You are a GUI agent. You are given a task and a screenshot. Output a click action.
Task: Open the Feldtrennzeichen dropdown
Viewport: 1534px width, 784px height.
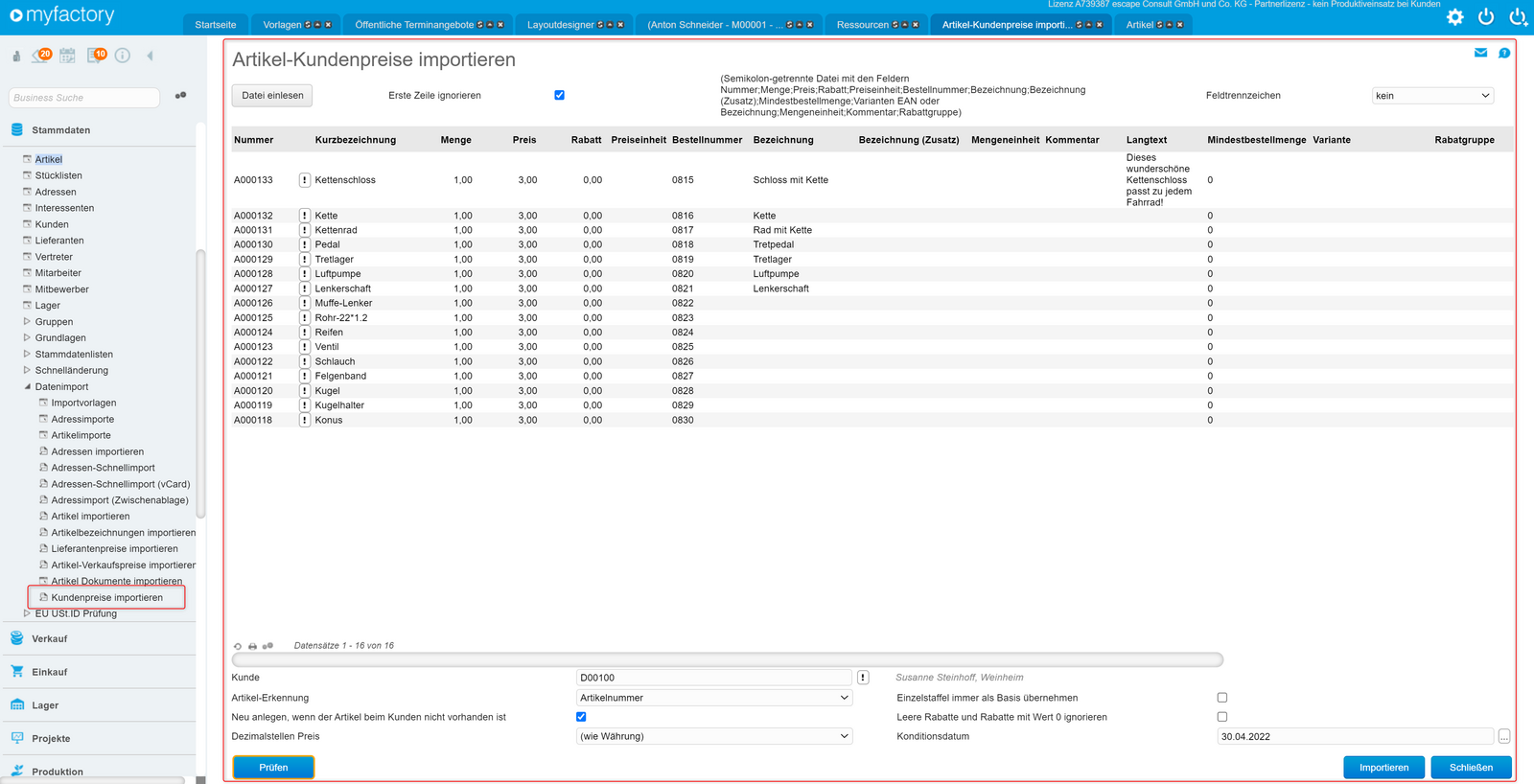[1432, 96]
